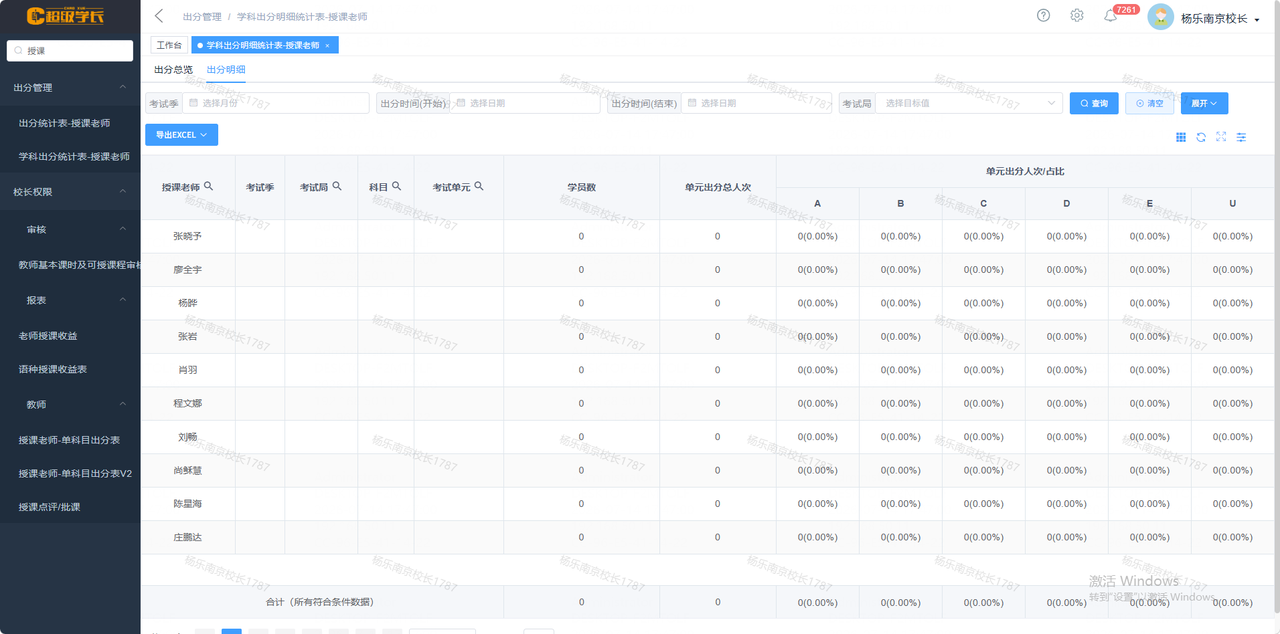
Task: Click the 清空 button
Action: click(x=1150, y=103)
